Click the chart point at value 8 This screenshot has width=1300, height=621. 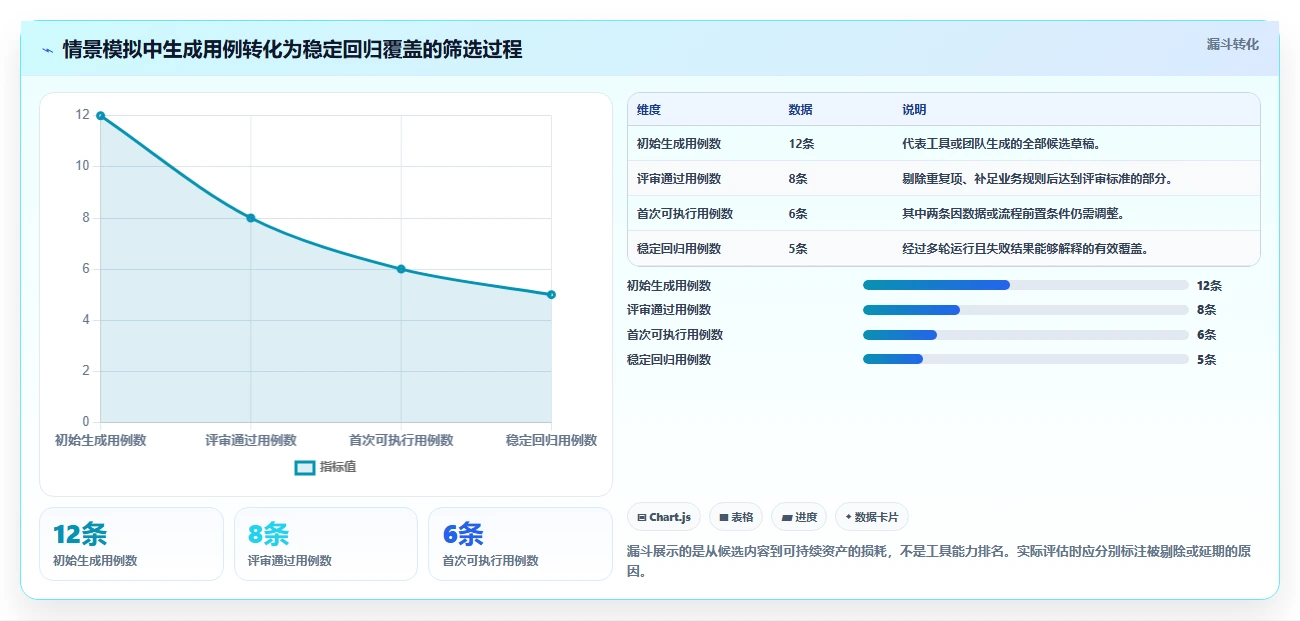click(x=251, y=218)
